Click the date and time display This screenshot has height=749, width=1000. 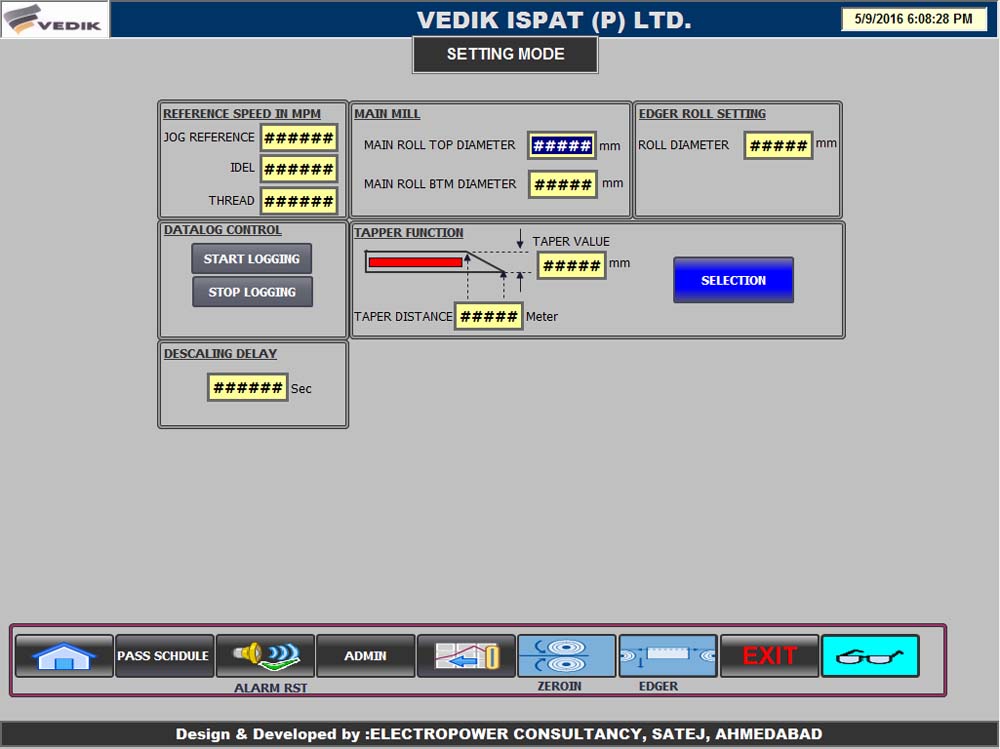point(913,19)
